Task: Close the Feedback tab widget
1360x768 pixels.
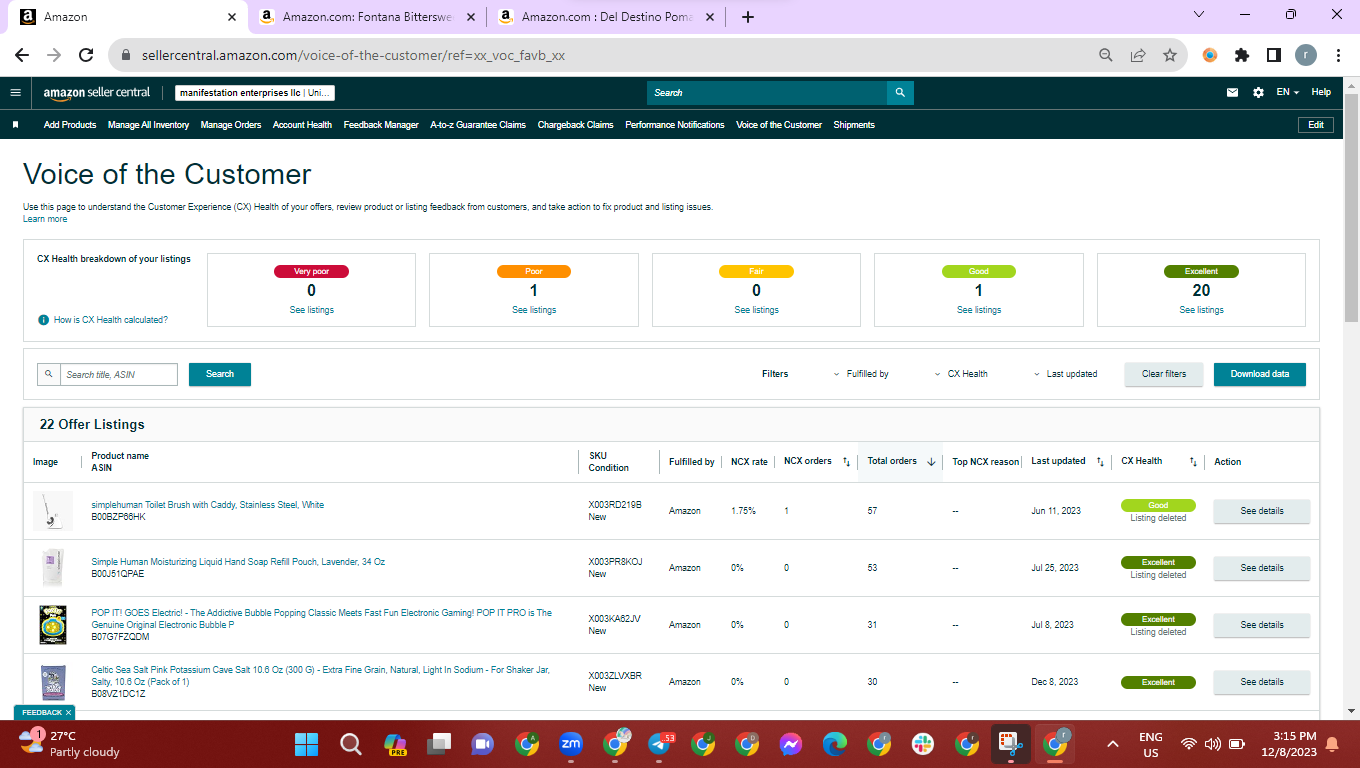Action: tap(69, 712)
